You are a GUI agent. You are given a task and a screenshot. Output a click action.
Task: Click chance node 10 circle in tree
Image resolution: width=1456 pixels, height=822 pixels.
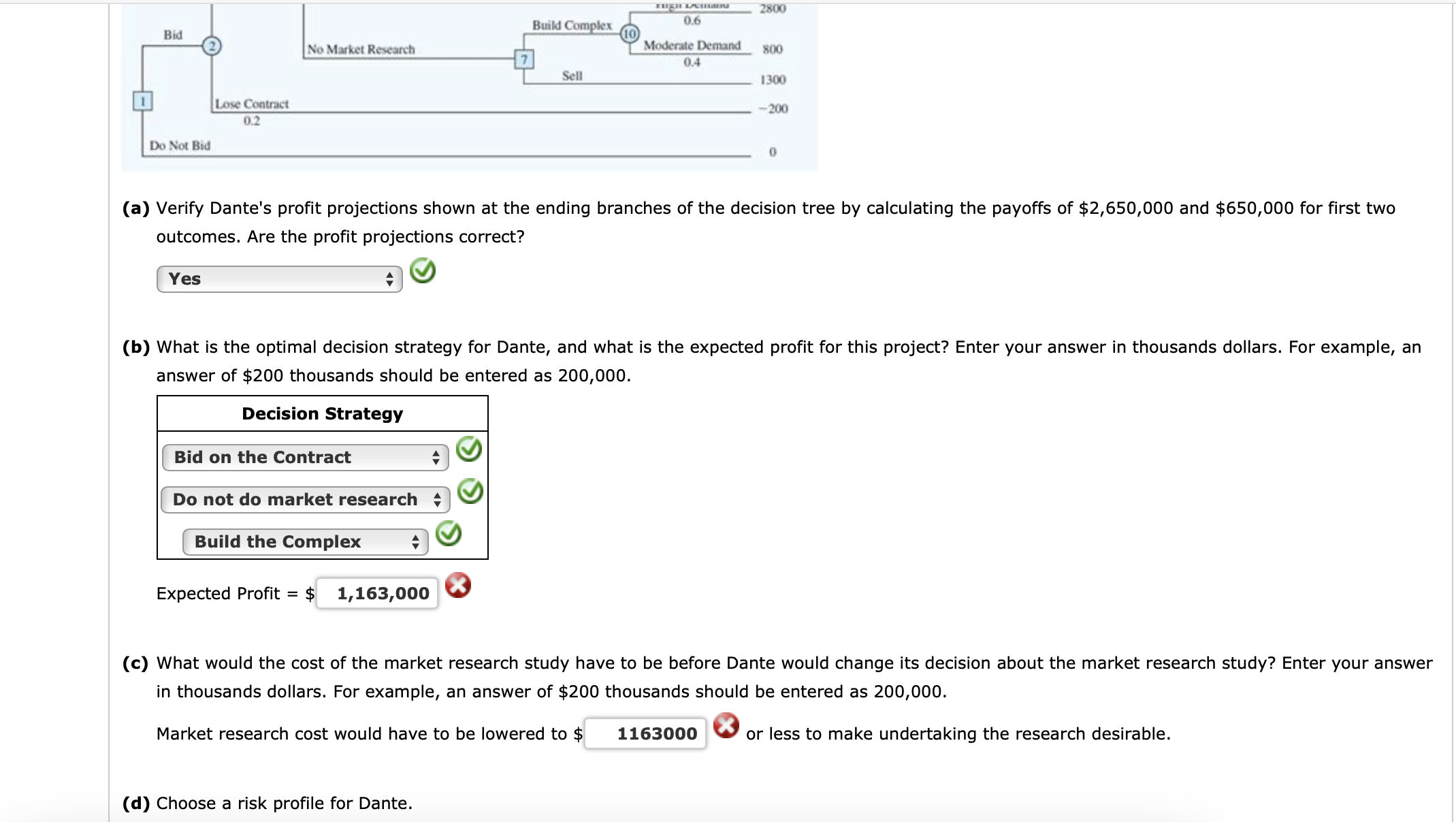coord(630,33)
